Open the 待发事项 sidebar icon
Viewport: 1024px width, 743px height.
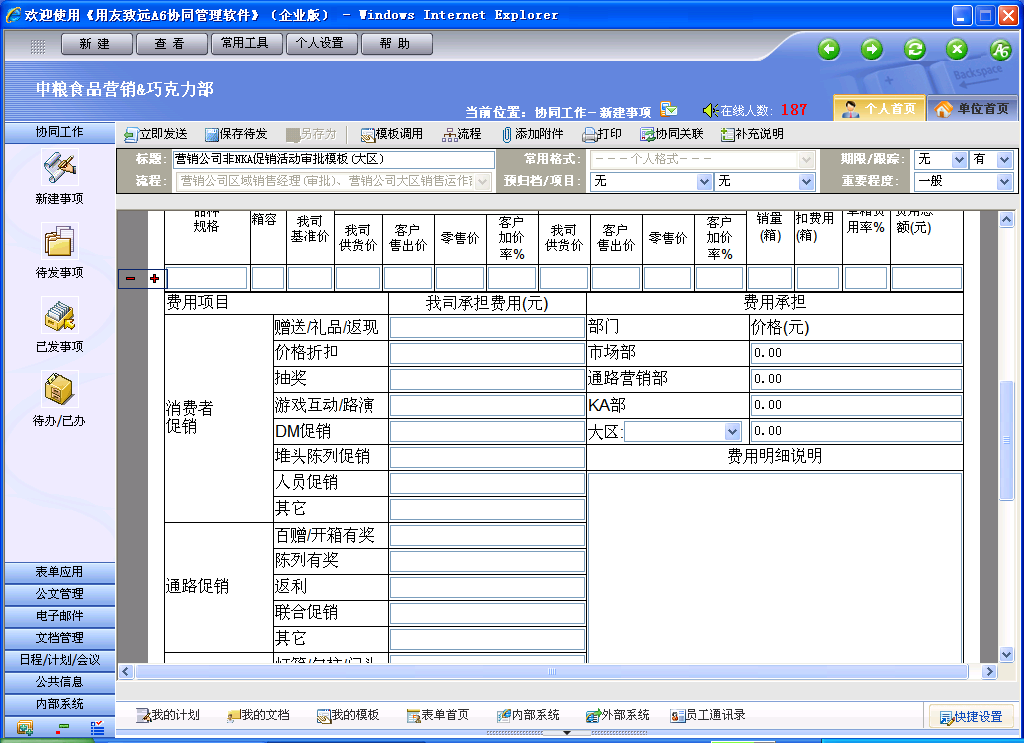pos(59,242)
